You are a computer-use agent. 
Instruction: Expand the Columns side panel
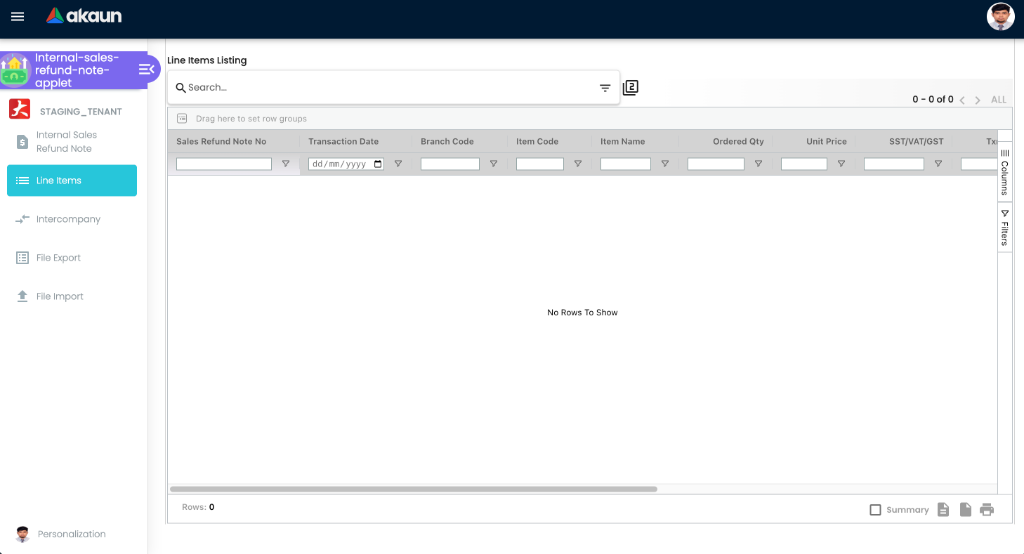[1004, 172]
